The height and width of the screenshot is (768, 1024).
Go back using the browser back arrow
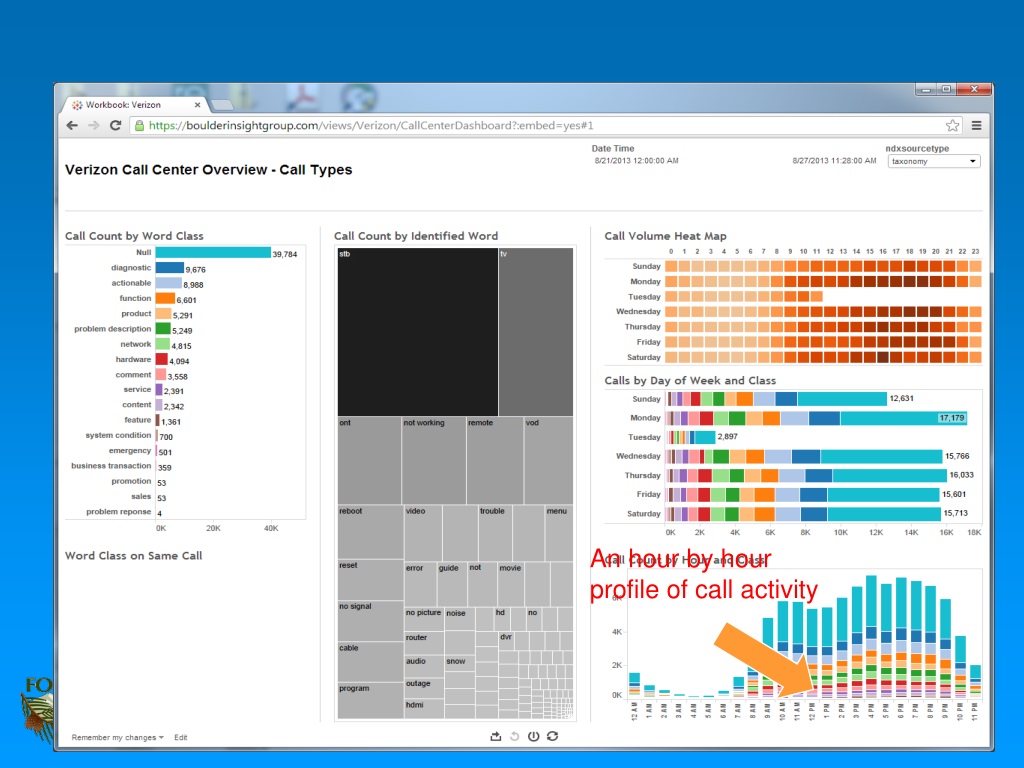coord(72,125)
